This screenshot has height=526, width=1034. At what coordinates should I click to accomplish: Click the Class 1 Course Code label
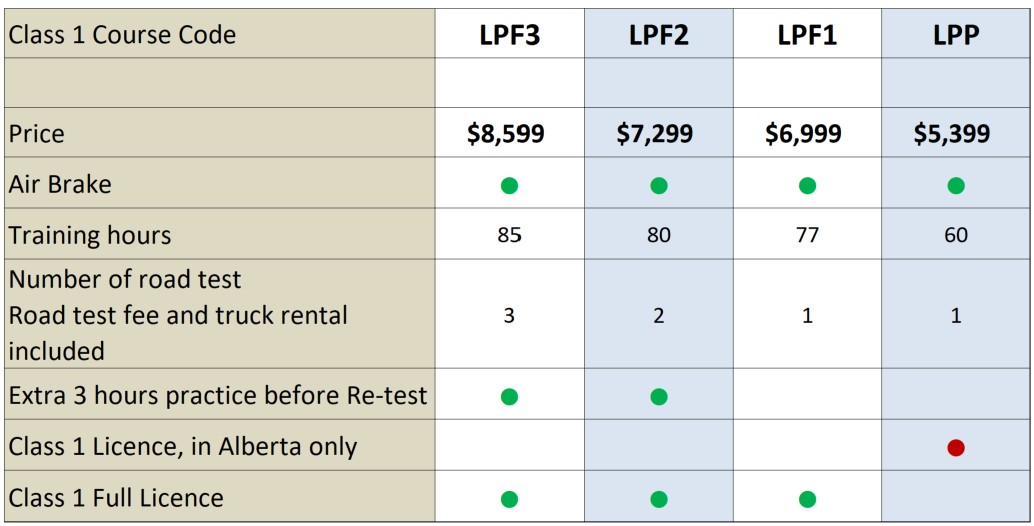(x=122, y=35)
